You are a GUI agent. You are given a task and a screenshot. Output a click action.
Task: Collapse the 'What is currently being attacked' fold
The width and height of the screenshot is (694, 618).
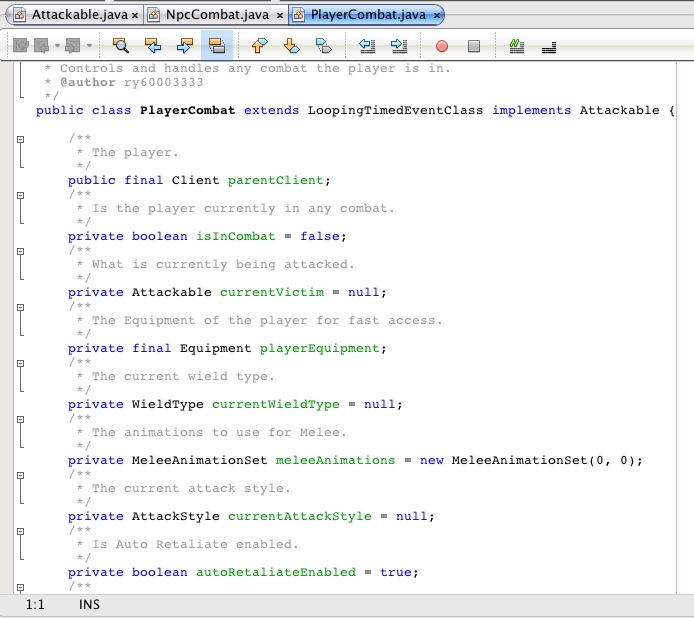click(20, 251)
